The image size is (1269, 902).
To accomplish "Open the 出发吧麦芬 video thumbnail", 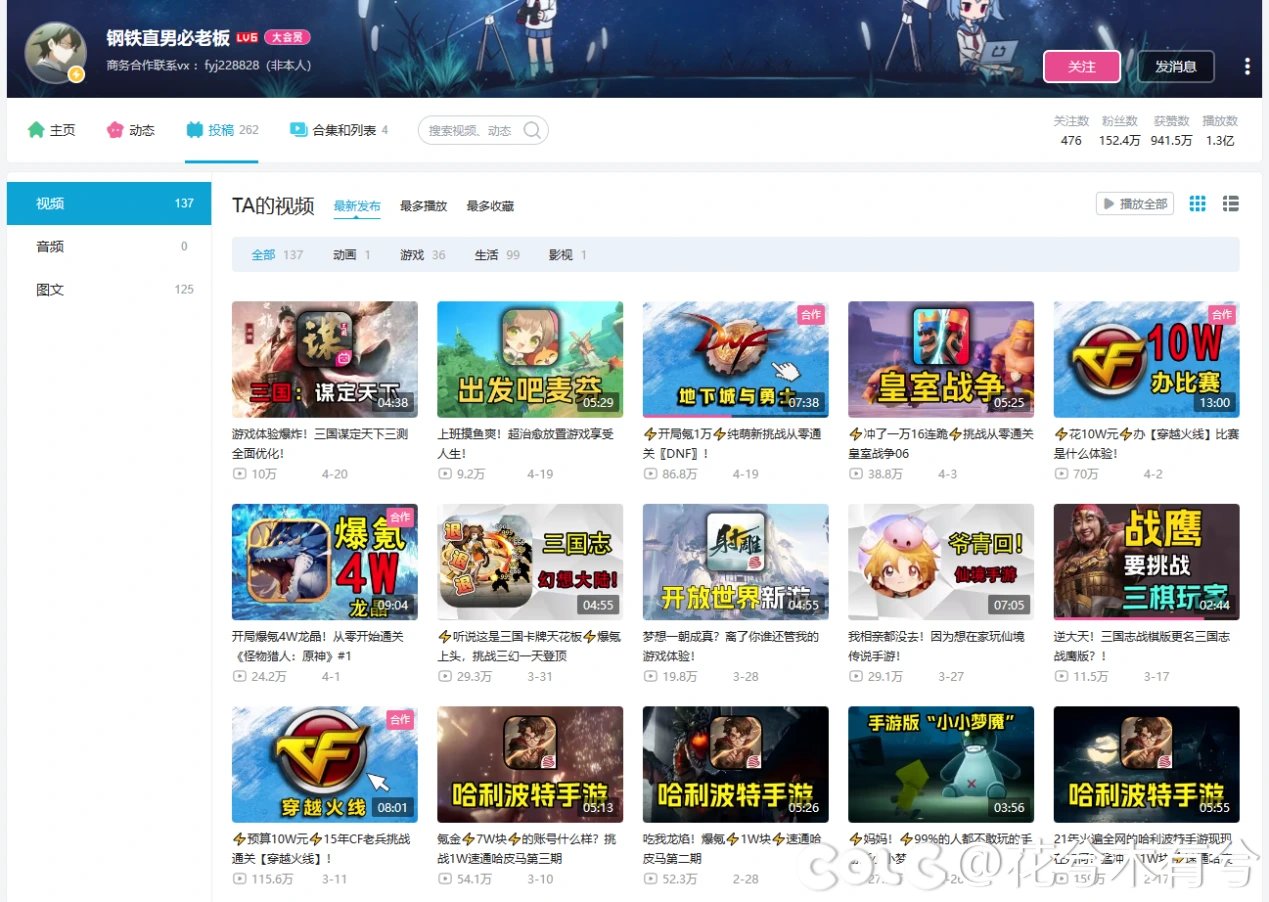I will click(530, 359).
